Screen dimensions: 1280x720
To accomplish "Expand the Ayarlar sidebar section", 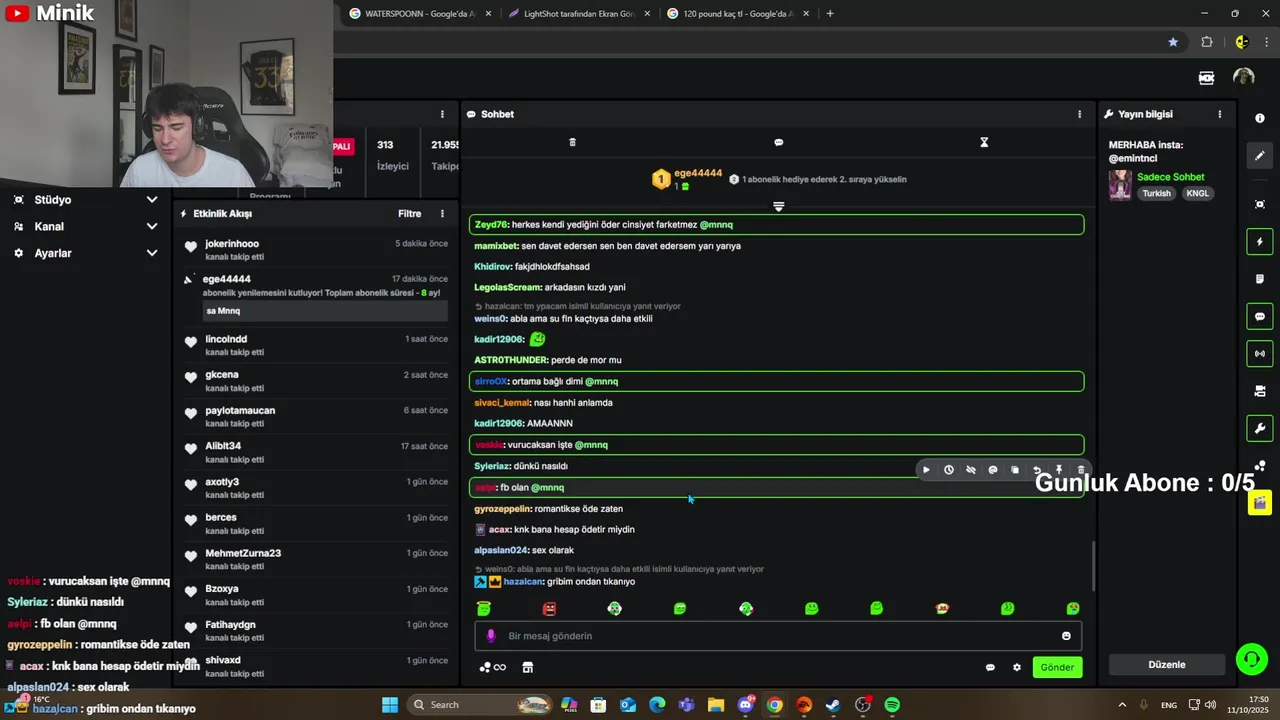I will (152, 253).
